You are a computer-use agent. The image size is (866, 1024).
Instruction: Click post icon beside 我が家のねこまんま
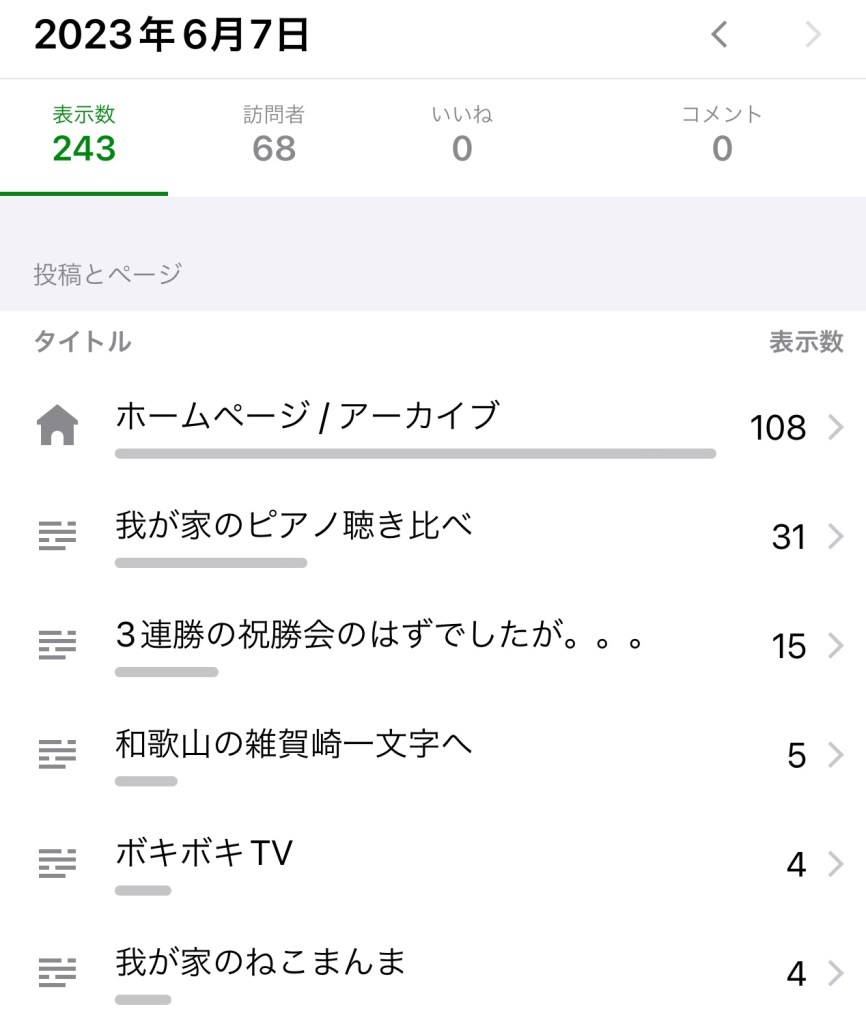tap(57, 972)
